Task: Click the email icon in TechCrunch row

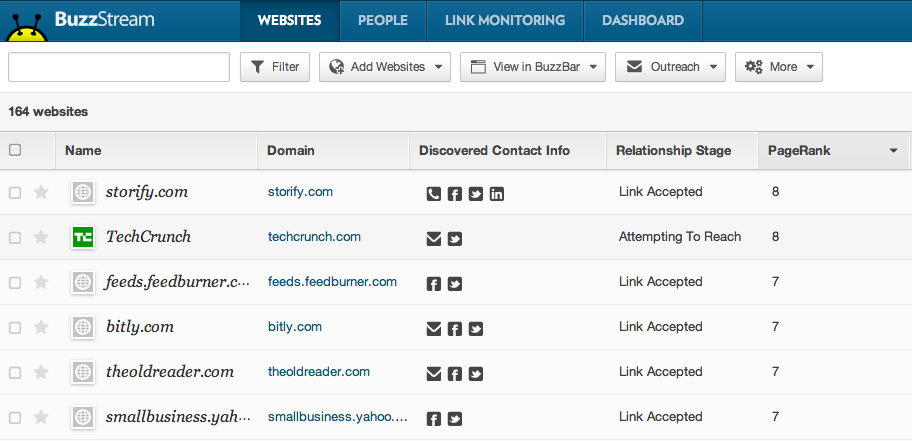Action: click(434, 239)
